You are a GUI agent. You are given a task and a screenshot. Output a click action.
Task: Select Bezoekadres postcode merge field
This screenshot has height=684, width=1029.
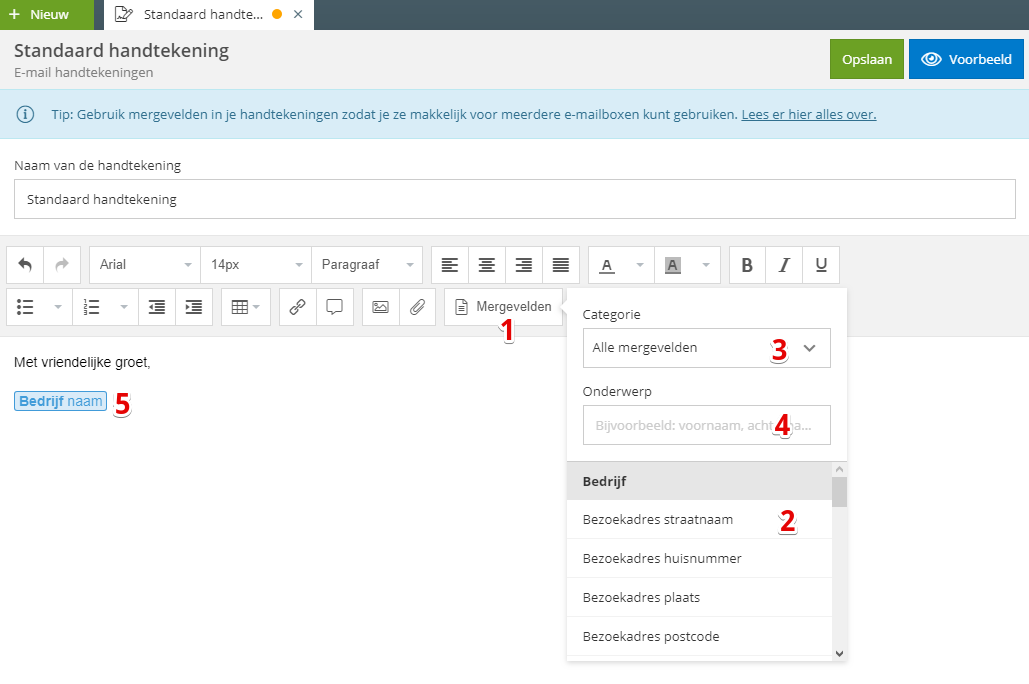(x=699, y=636)
